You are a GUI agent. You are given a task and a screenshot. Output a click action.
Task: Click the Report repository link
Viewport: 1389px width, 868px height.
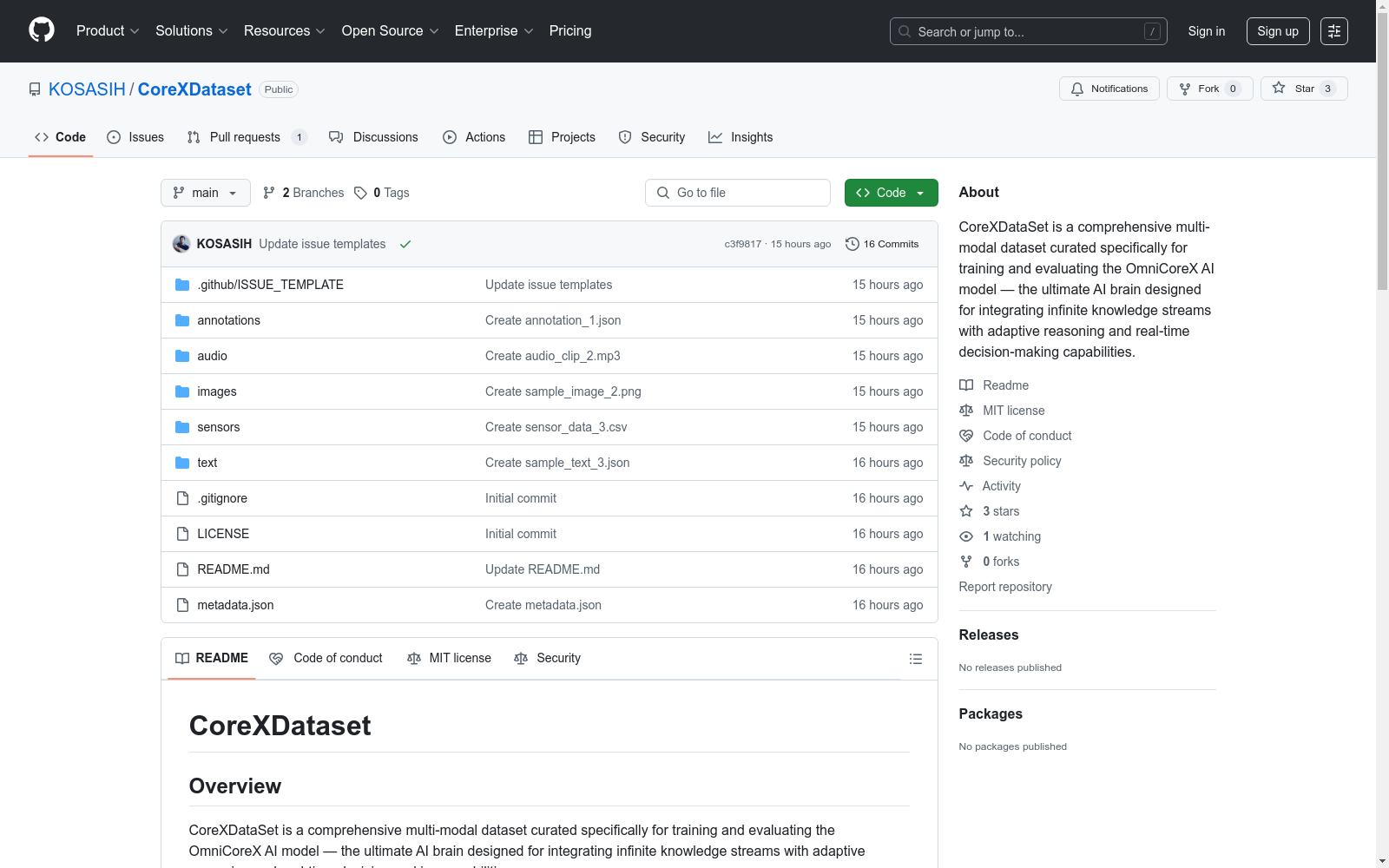1005,587
